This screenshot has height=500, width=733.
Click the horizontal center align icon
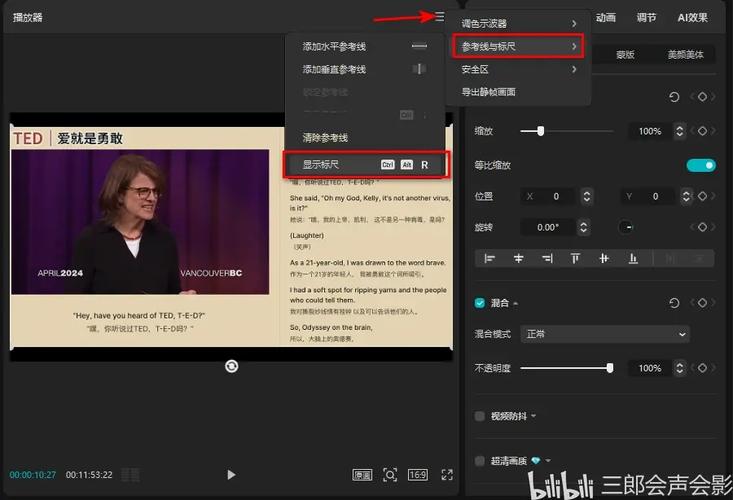518,258
